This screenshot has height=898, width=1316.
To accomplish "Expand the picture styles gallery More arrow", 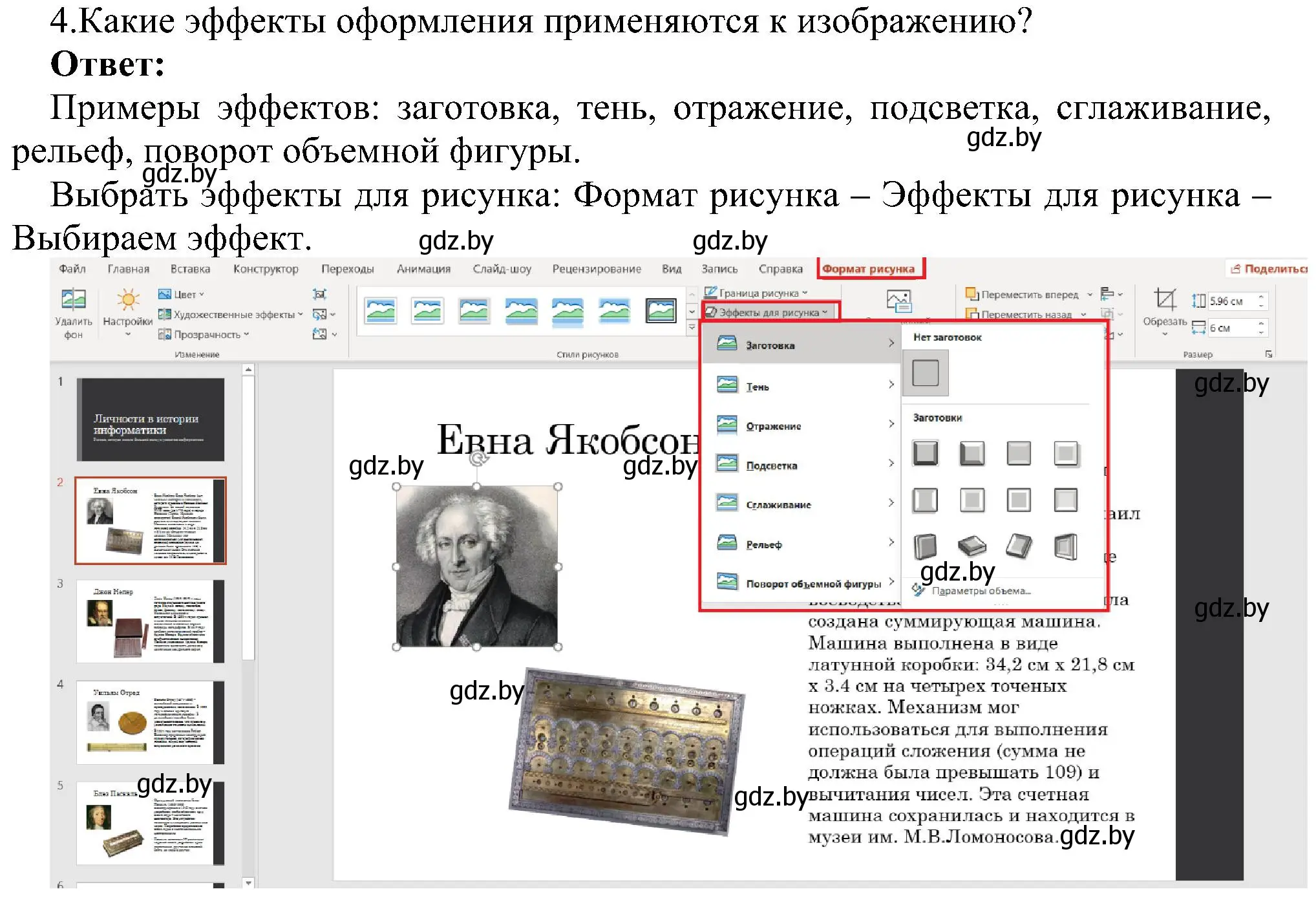I will (x=692, y=328).
